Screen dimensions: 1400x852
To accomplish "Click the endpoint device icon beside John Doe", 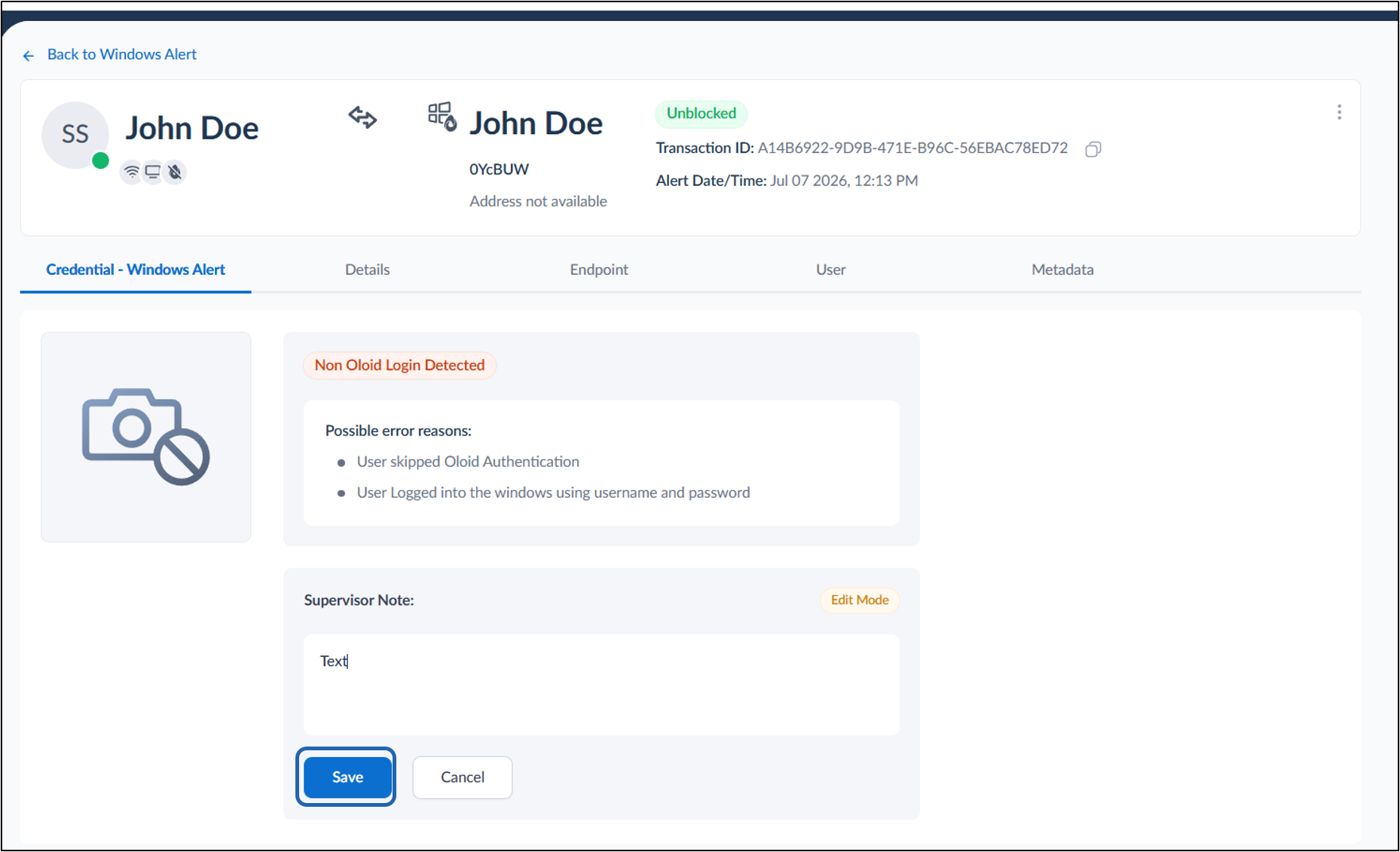I will [x=442, y=117].
